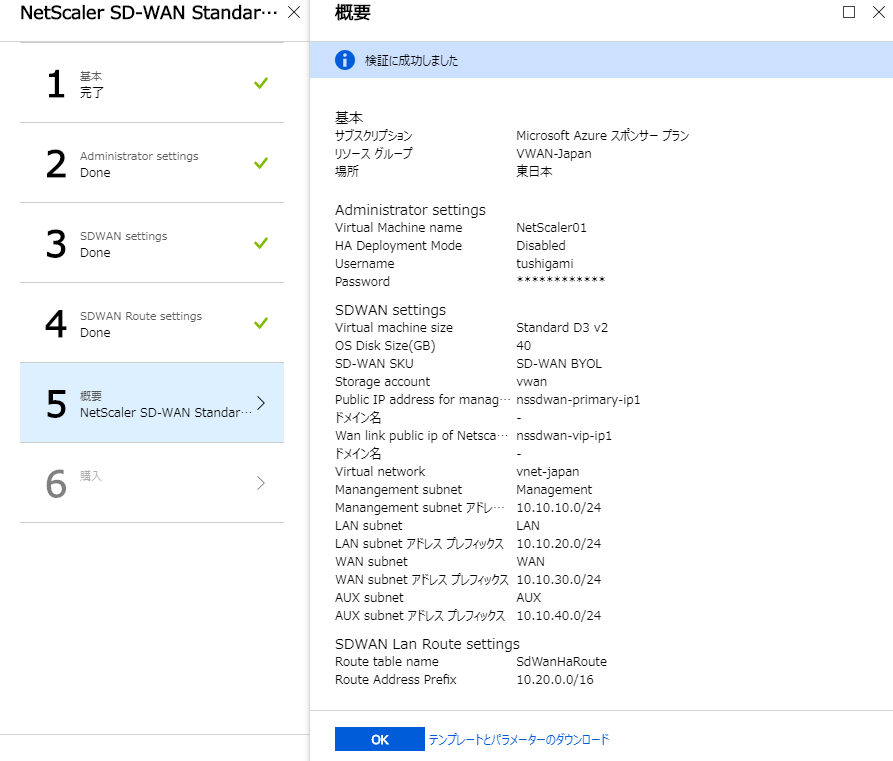
Task: Click the chevron arrow on step 6
Action: click(261, 483)
